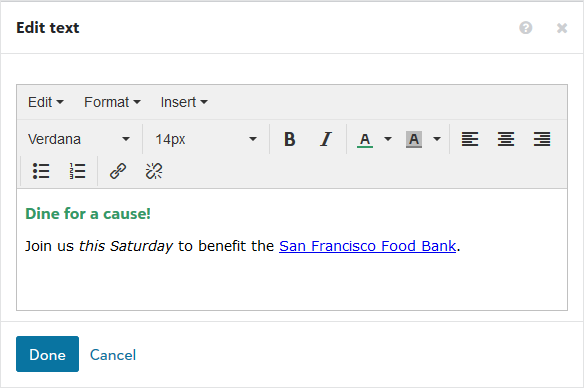
Task: Insert a hyperlink with link icon
Action: (118, 171)
